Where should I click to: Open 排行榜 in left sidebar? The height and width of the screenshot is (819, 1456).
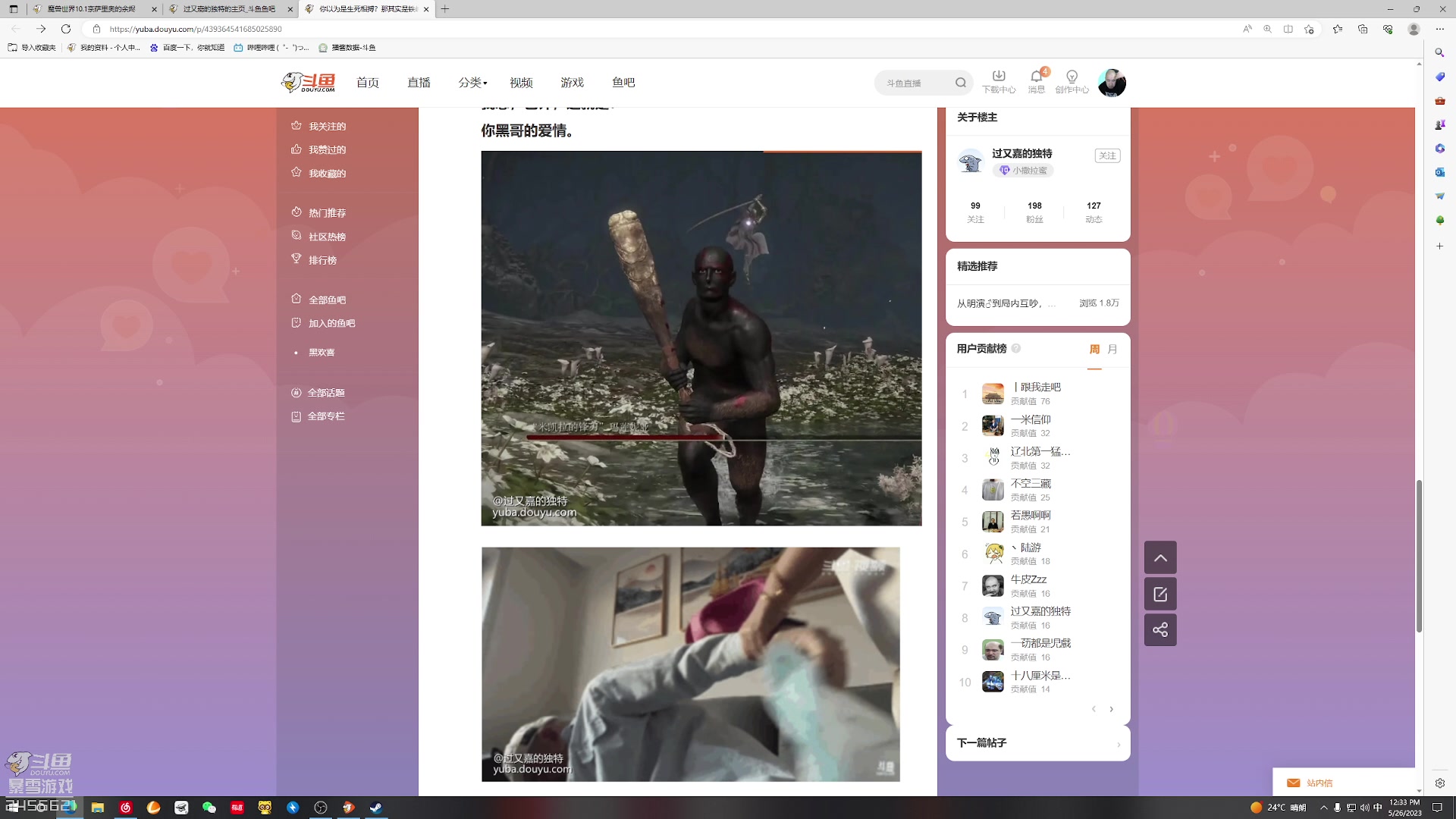point(314,259)
